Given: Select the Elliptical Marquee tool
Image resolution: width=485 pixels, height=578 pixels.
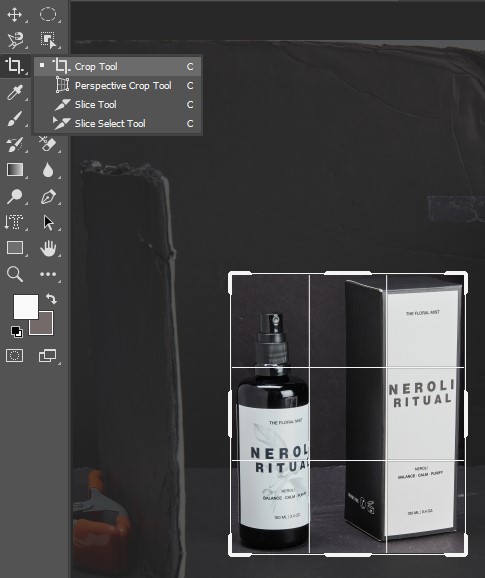Looking at the screenshot, I should coord(48,15).
